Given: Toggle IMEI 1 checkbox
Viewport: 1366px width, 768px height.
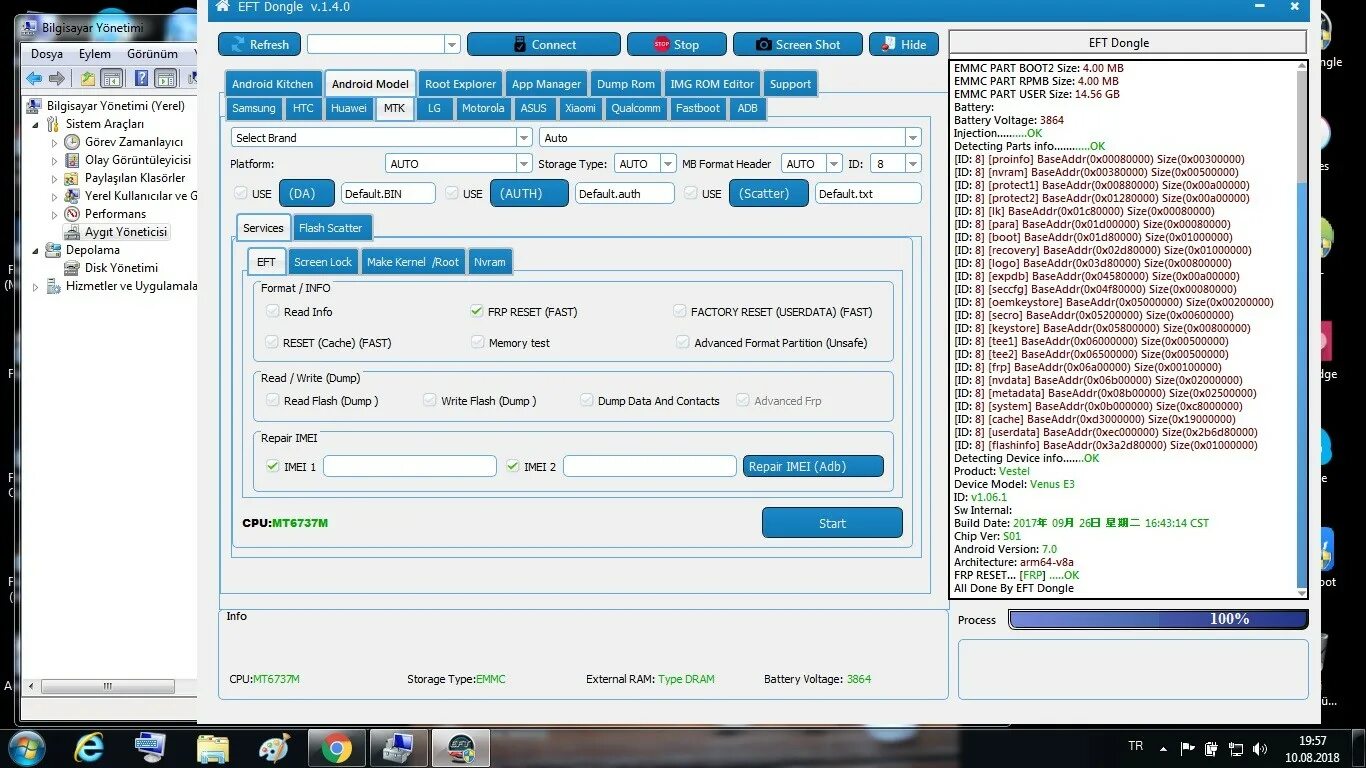Looking at the screenshot, I should [272, 466].
